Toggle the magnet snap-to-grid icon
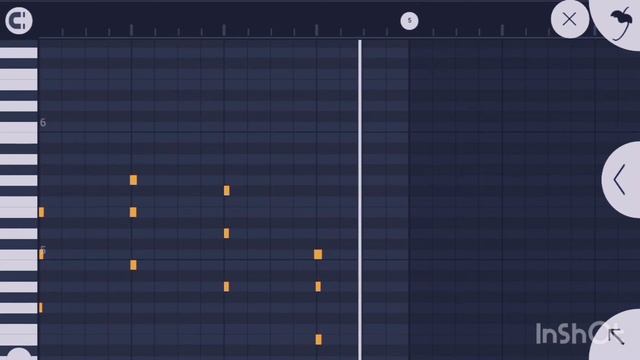Viewport: 640px width, 360px height. pyautogui.click(x=19, y=20)
